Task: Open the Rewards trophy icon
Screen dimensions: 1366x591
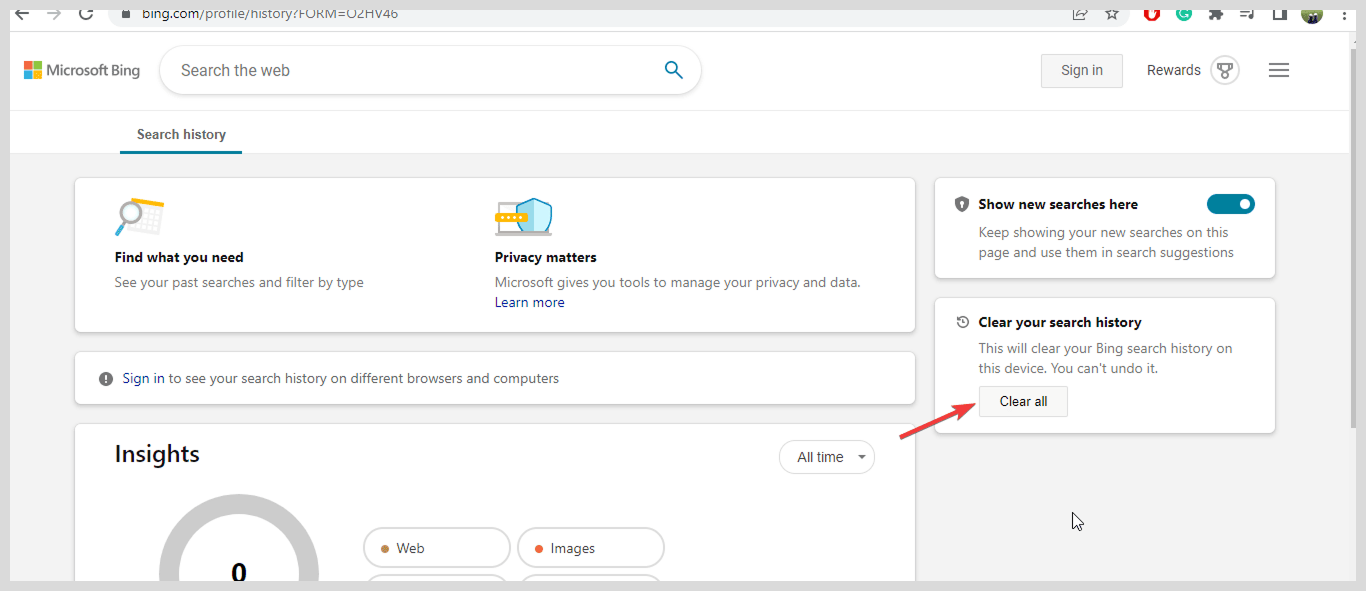Action: 1224,70
